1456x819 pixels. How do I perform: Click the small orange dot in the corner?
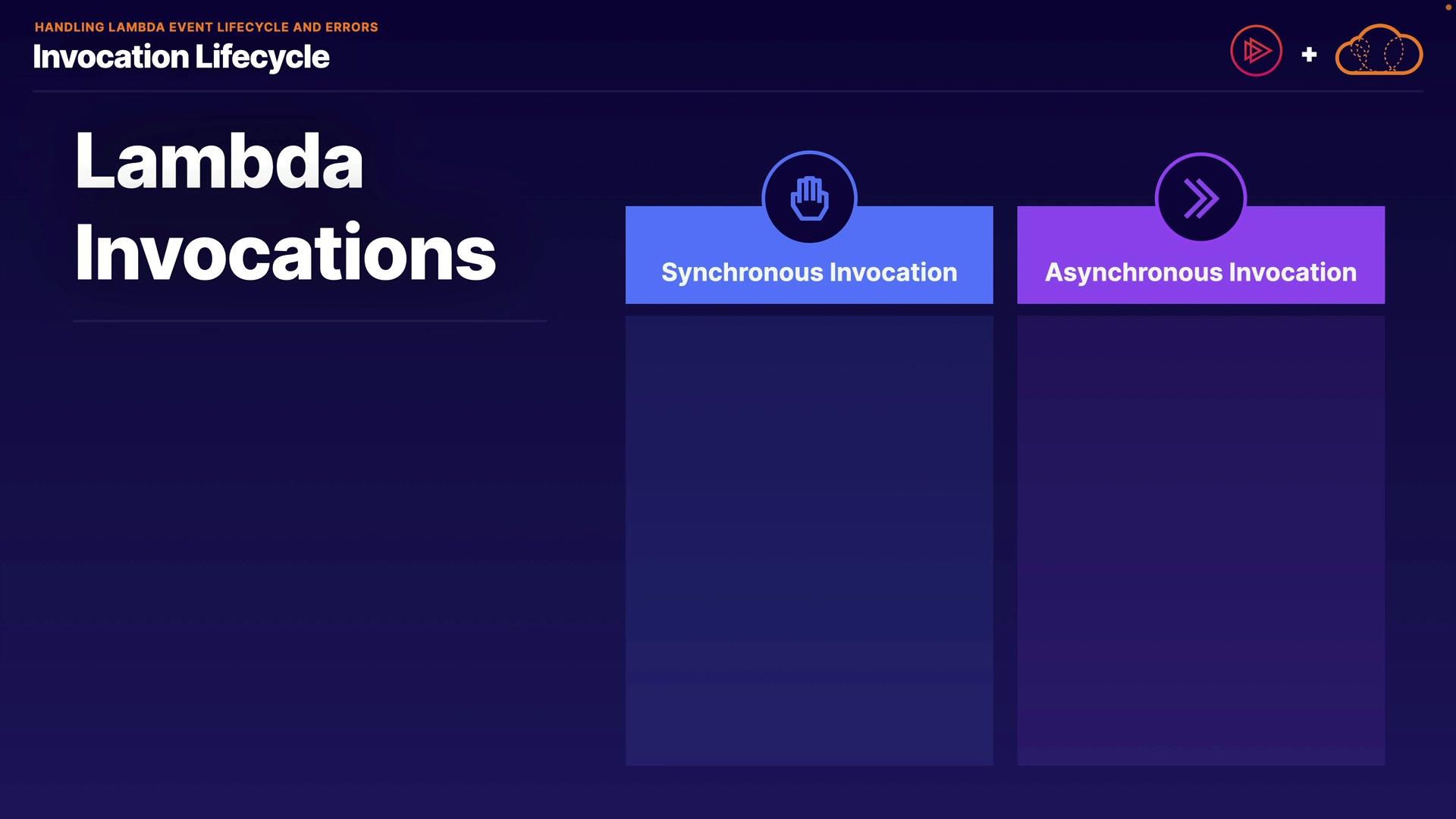coord(1448,7)
